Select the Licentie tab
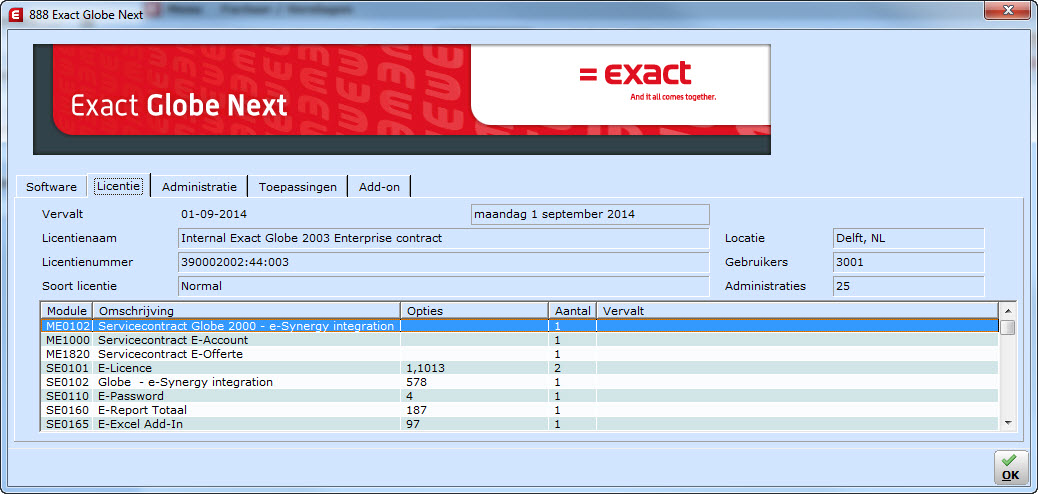This screenshot has width=1038, height=494. [118, 186]
